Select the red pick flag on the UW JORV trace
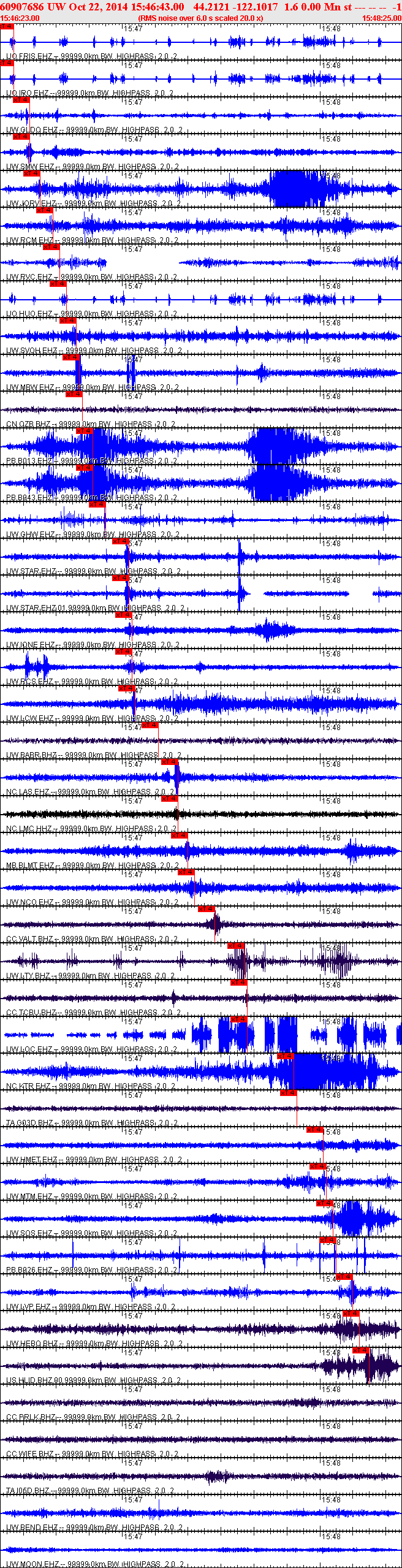402x1568 pixels. [x=32, y=173]
